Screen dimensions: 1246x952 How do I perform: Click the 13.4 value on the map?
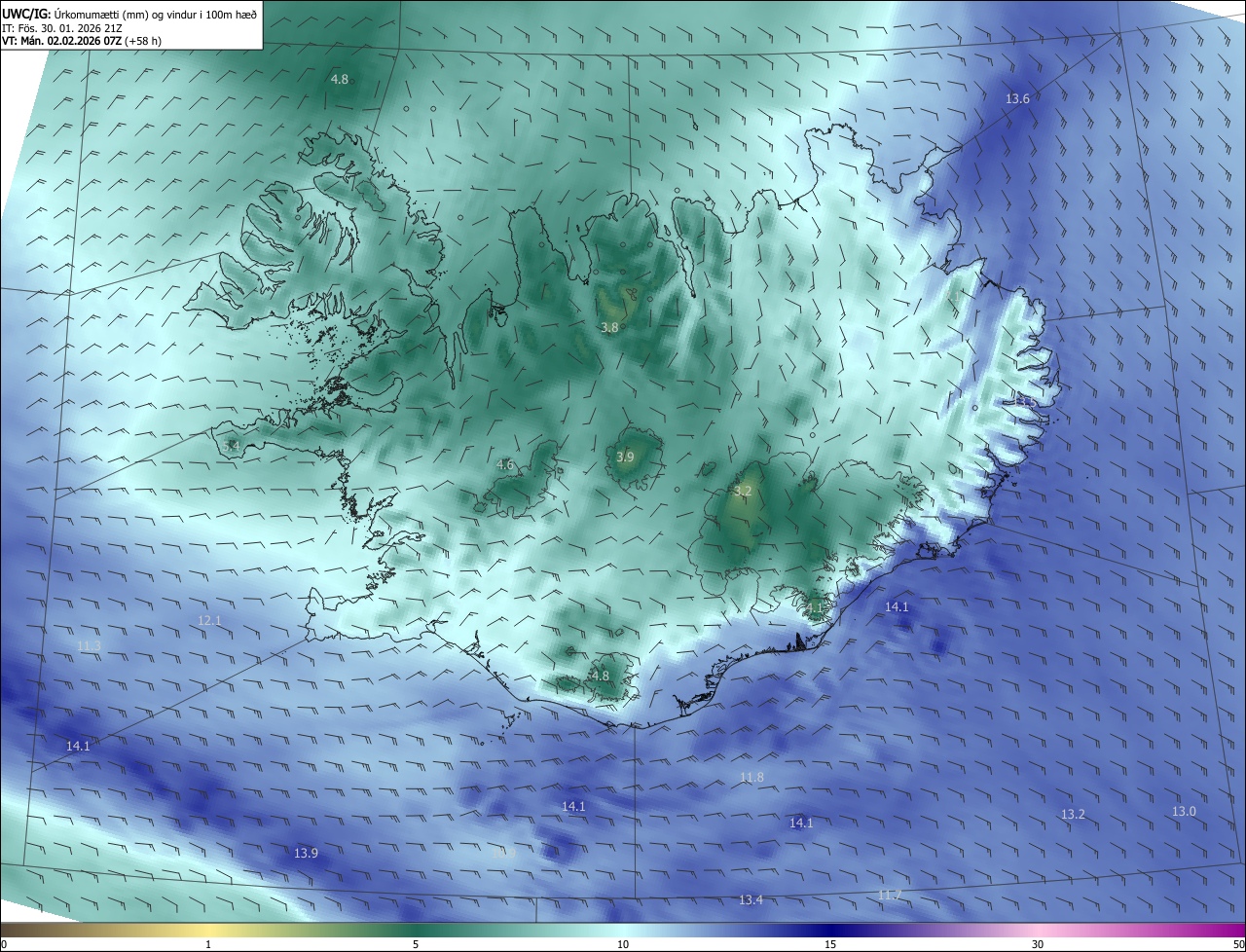click(751, 899)
